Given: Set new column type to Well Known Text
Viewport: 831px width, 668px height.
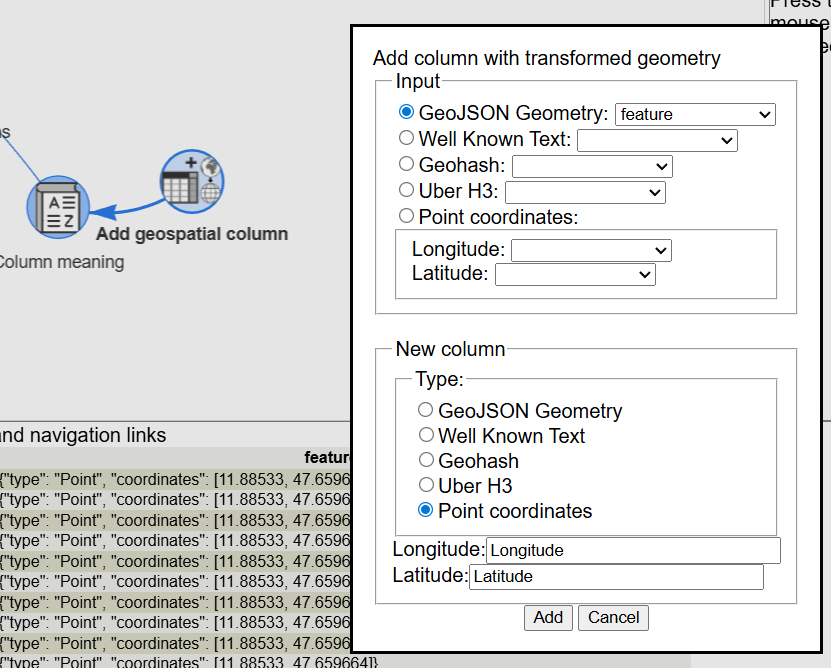Looking at the screenshot, I should 426,435.
